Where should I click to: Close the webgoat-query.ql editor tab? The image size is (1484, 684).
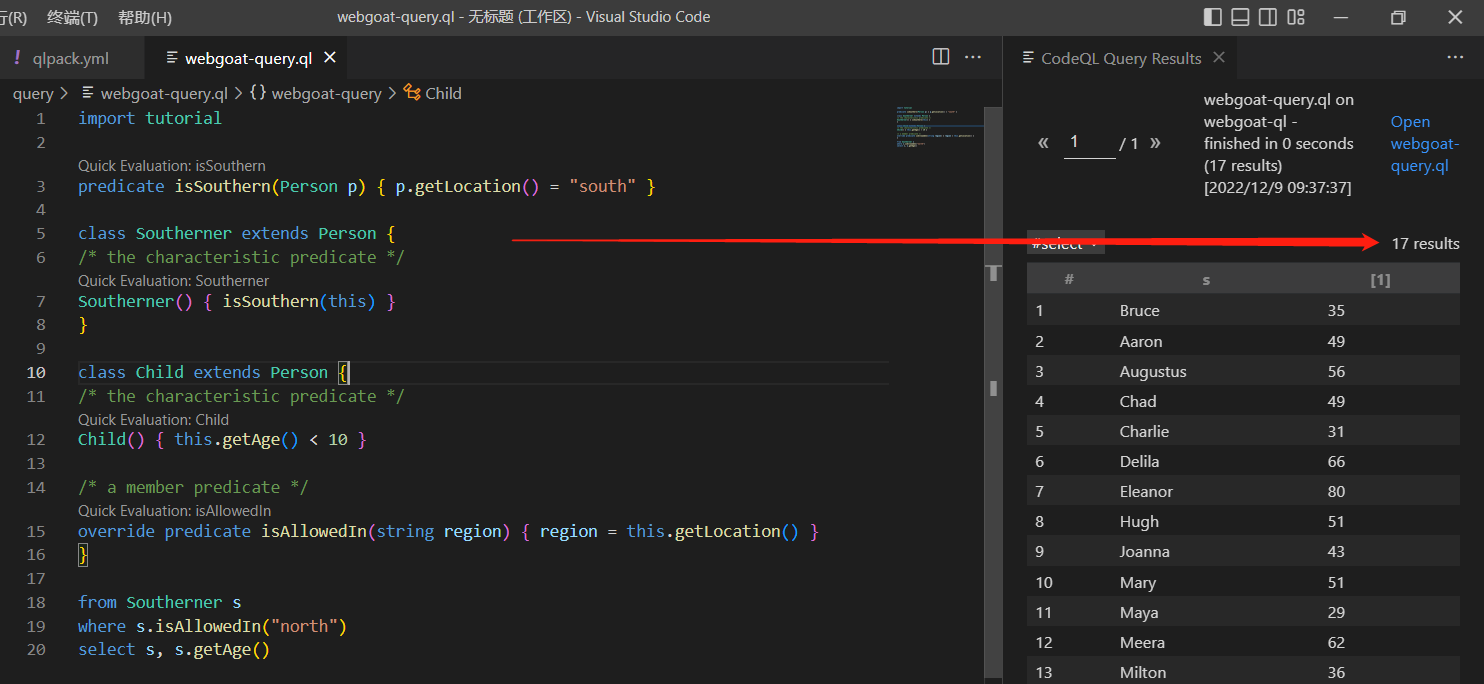tap(330, 58)
